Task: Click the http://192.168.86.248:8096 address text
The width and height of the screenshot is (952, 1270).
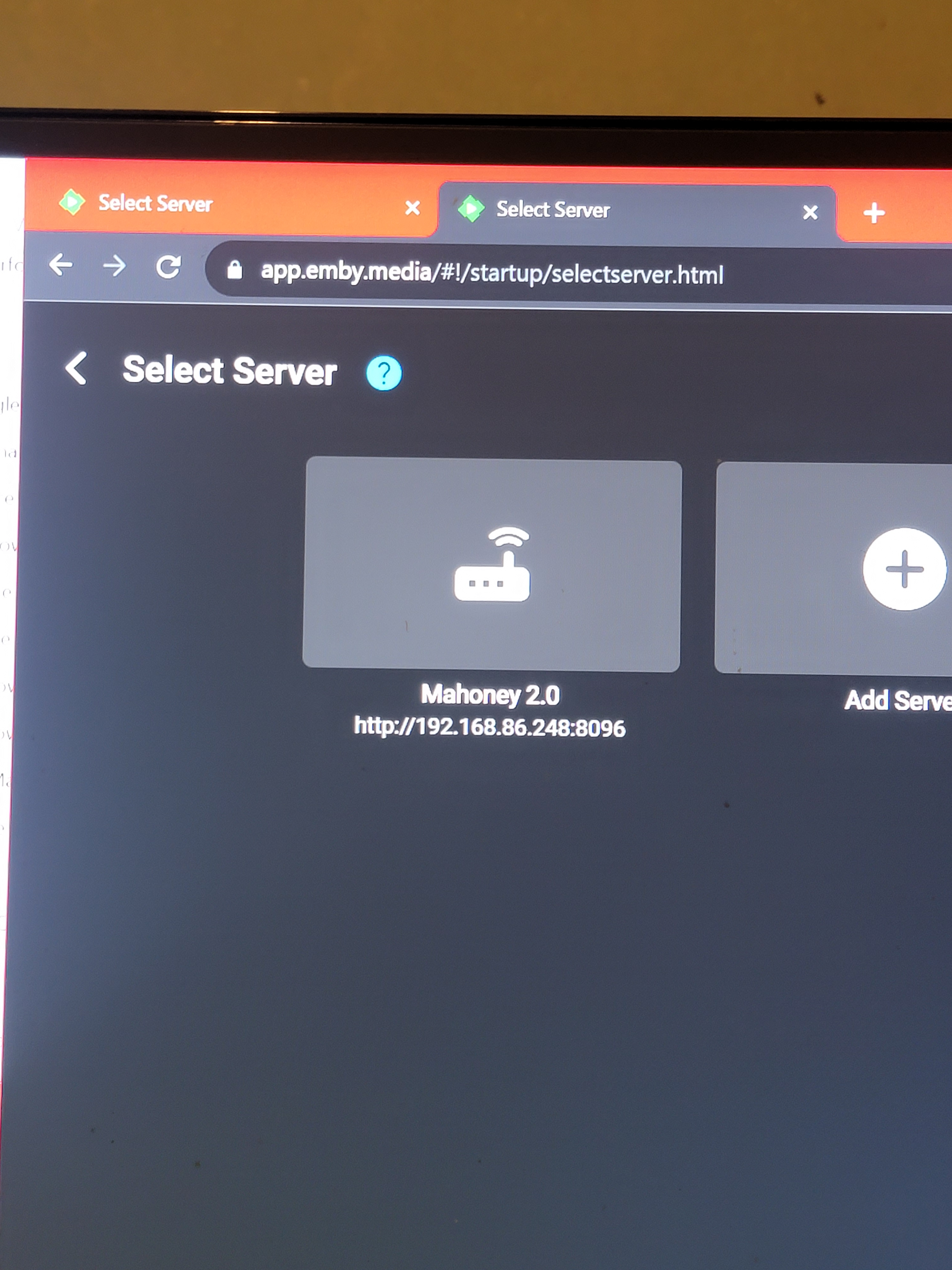Action: pos(489,727)
